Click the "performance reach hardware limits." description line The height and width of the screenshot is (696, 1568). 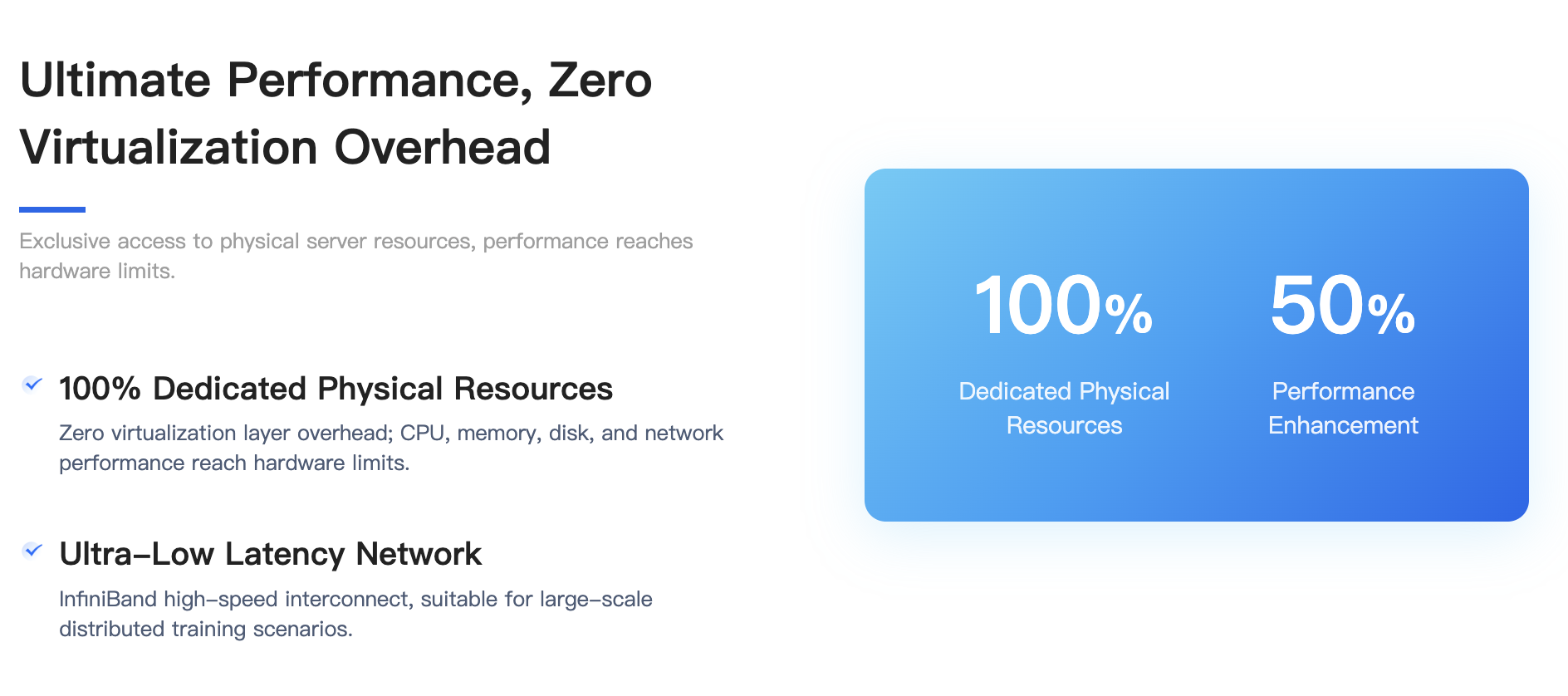tap(234, 463)
